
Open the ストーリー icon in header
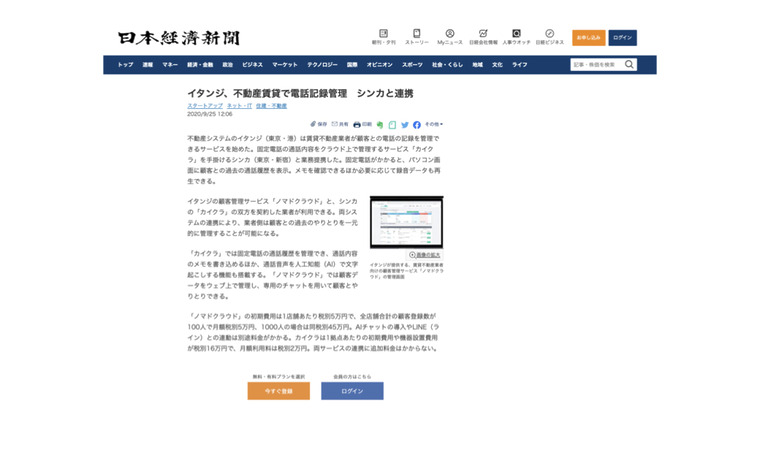417,34
